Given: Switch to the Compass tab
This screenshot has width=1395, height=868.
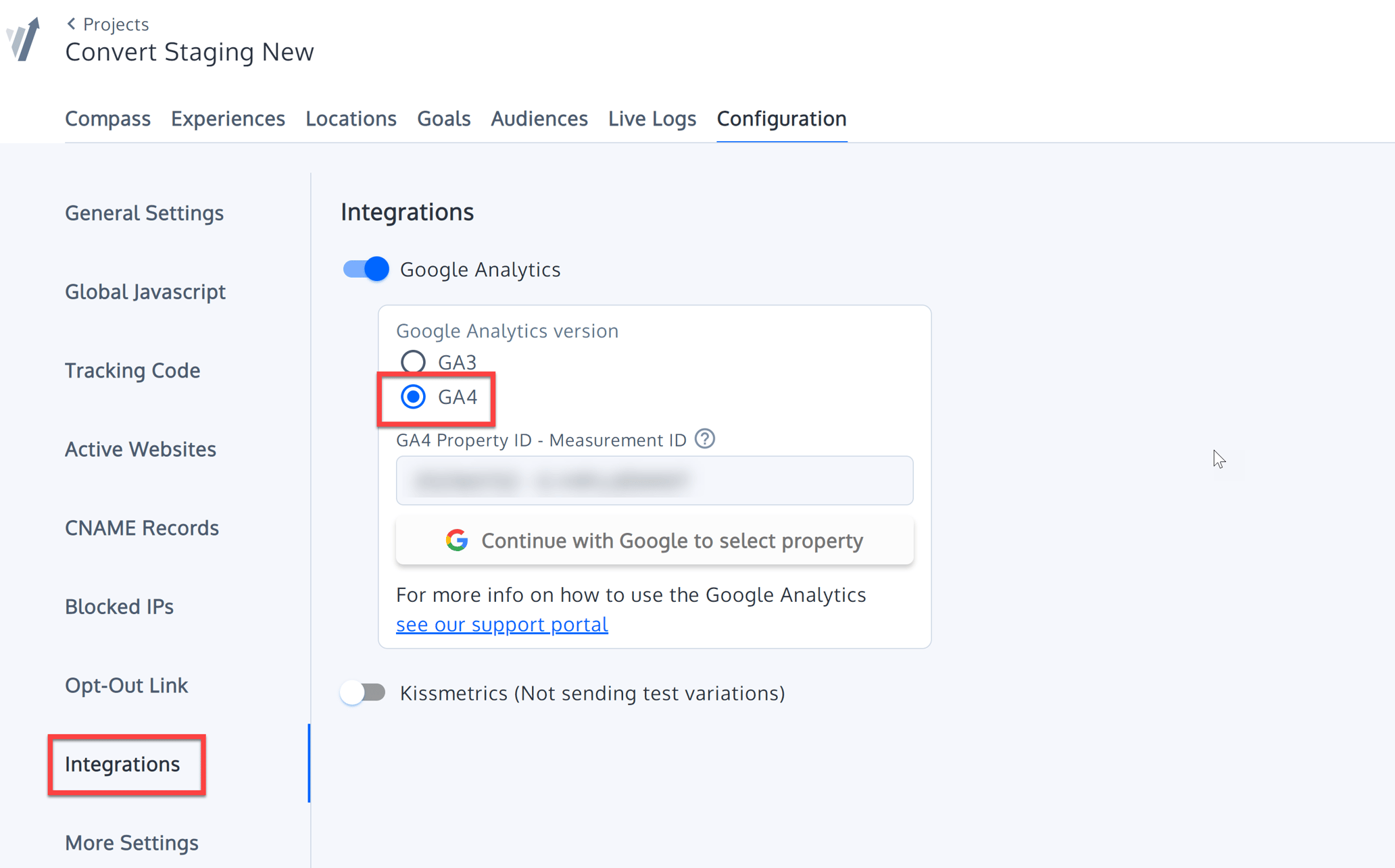Looking at the screenshot, I should pos(107,118).
